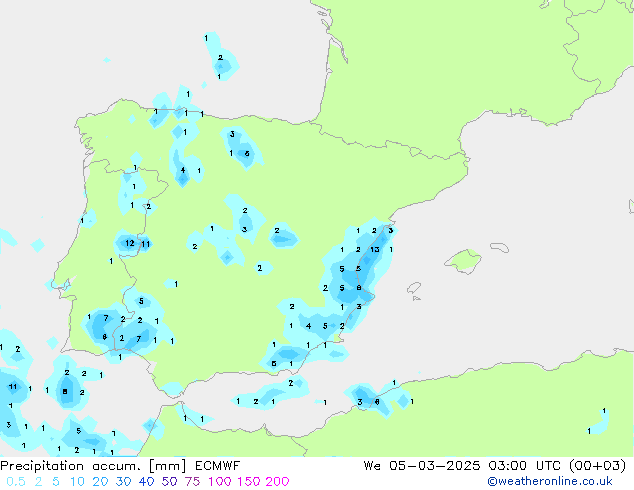Click the Ibiza island outline
This screenshot has height=490, width=634.
pos(414,288)
